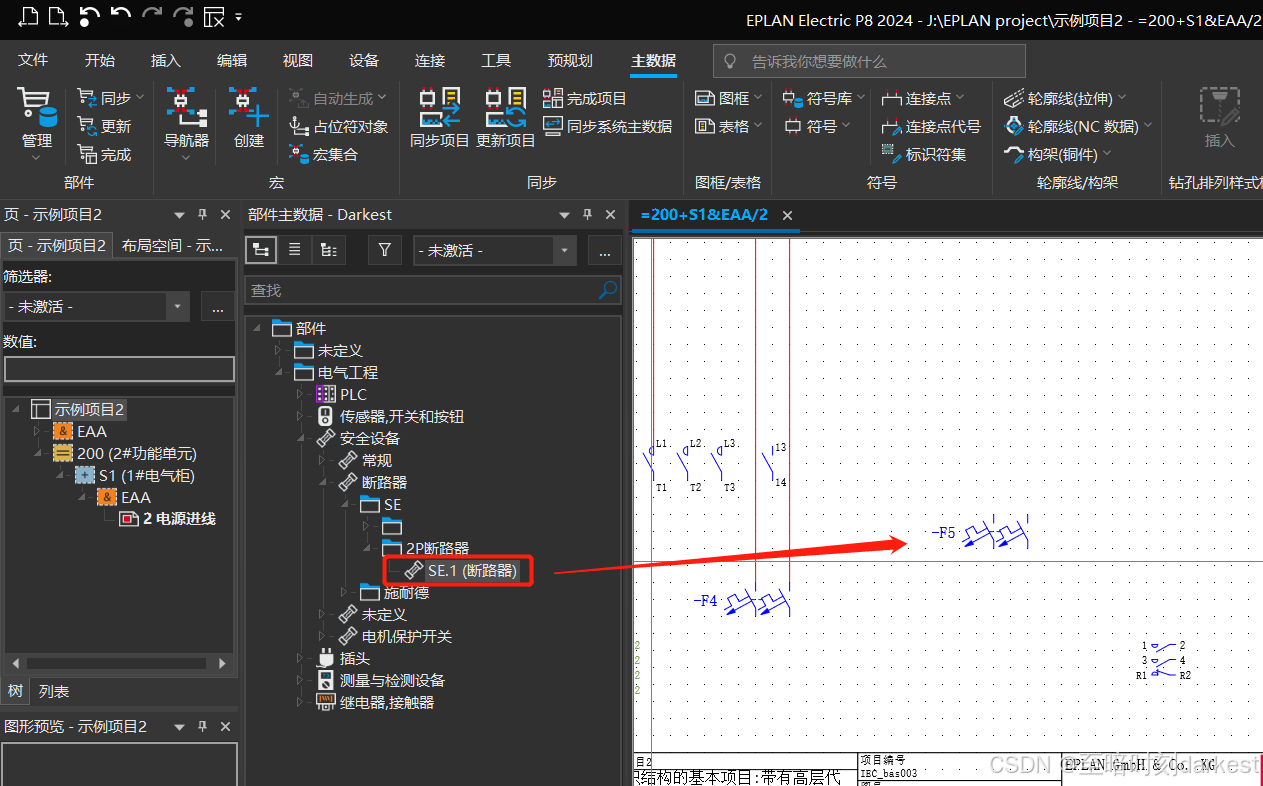Collapse the 安全设备 node
The height and width of the screenshot is (786, 1263).
click(300, 439)
